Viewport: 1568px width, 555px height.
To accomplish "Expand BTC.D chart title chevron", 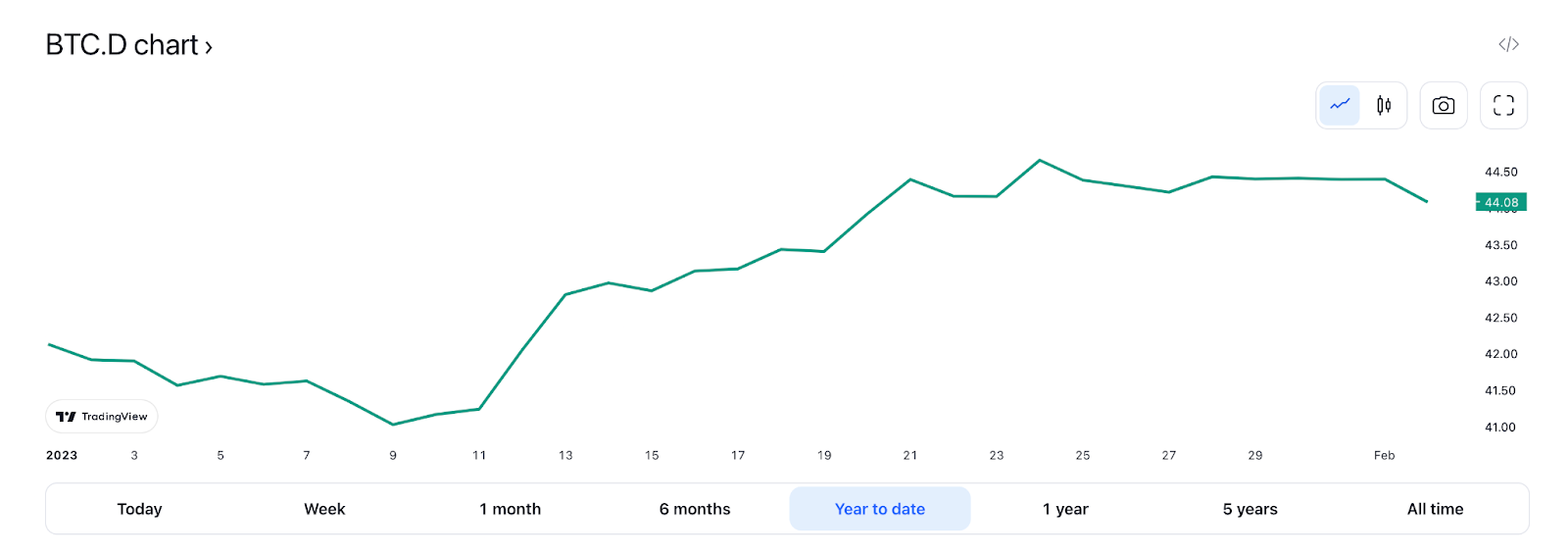I will [x=208, y=47].
